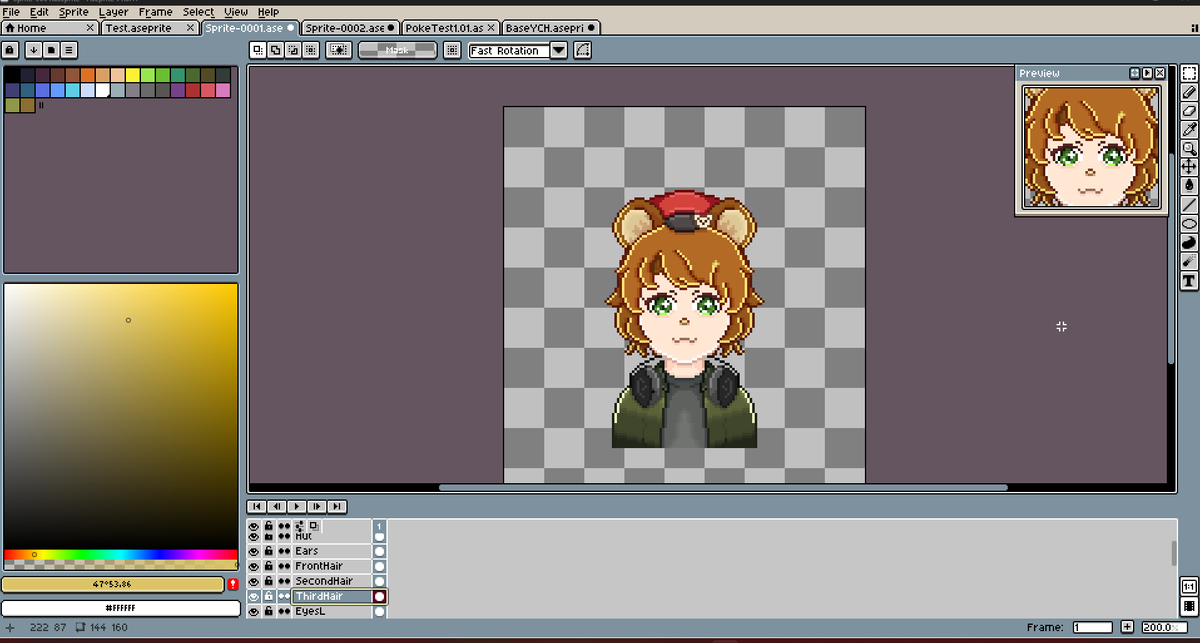Click the rainbow hue slider bar
Viewport: 1200px width, 643px height.
pos(120,554)
